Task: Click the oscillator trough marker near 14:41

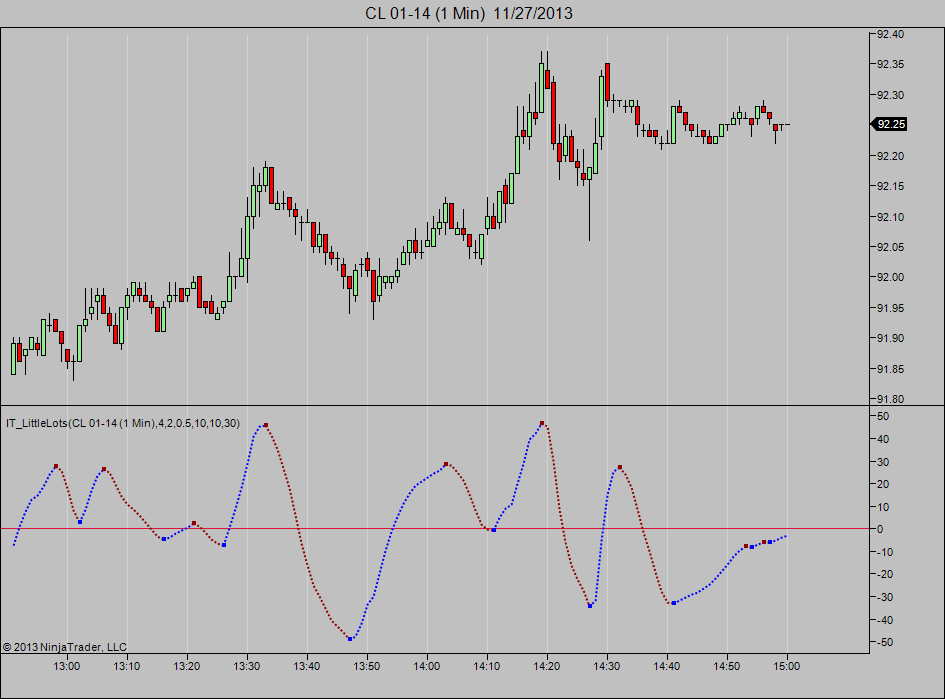Action: [674, 603]
